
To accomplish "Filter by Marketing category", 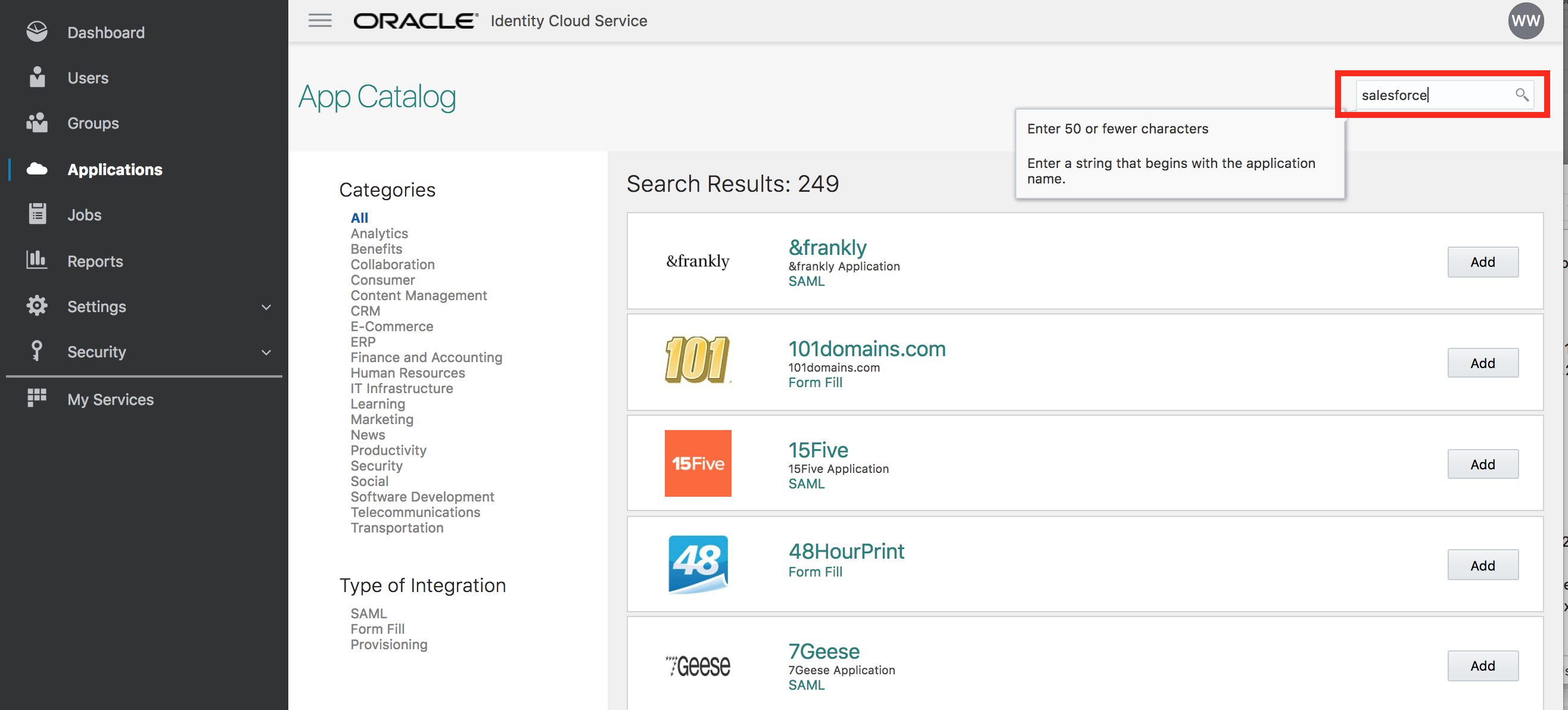I will coord(382,419).
